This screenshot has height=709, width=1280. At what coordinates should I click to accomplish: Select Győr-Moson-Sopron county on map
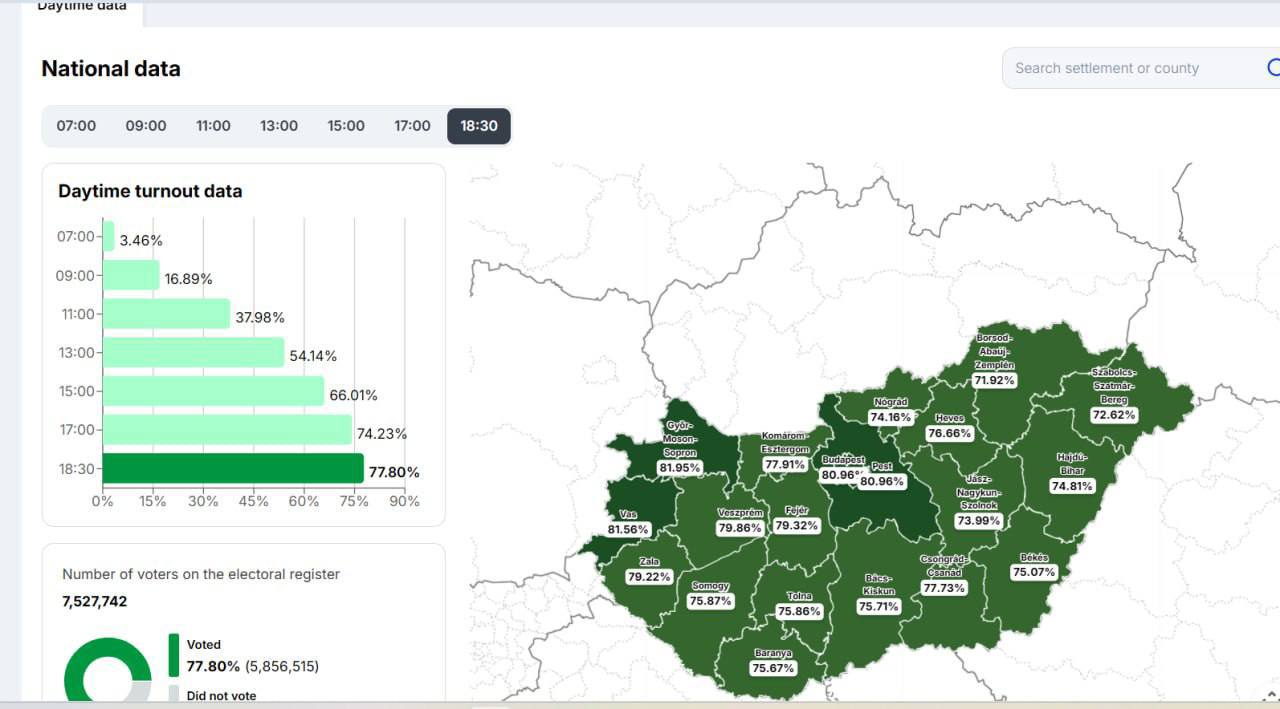point(679,447)
